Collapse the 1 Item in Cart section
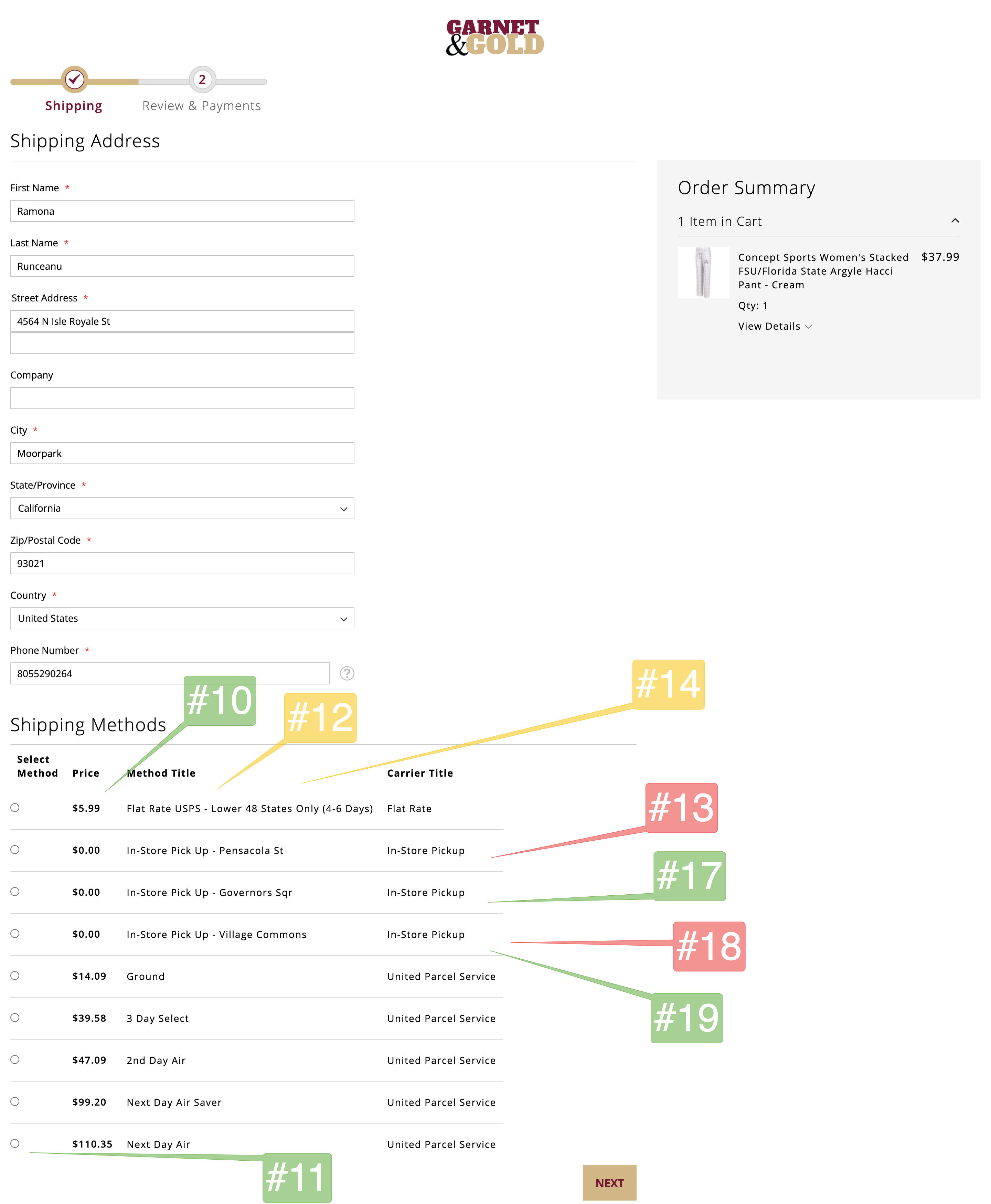This screenshot has height=1204, width=991. (x=818, y=222)
